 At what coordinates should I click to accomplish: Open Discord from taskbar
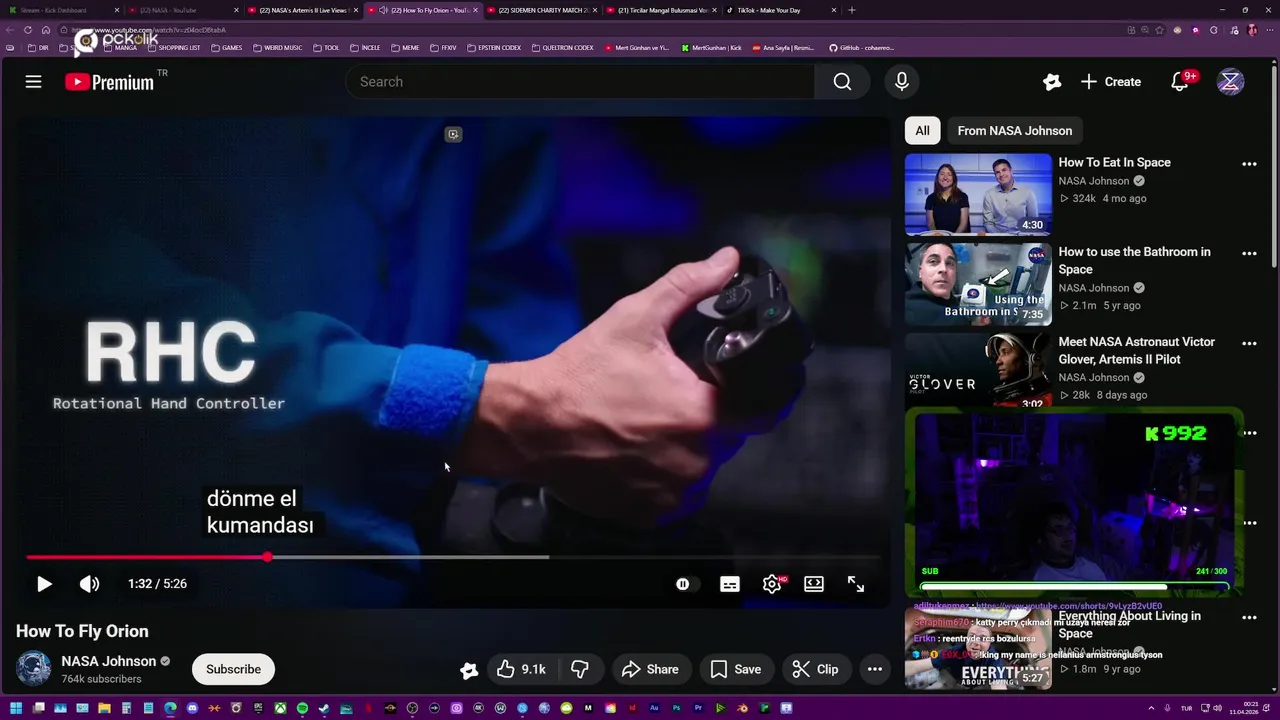[x=192, y=709]
